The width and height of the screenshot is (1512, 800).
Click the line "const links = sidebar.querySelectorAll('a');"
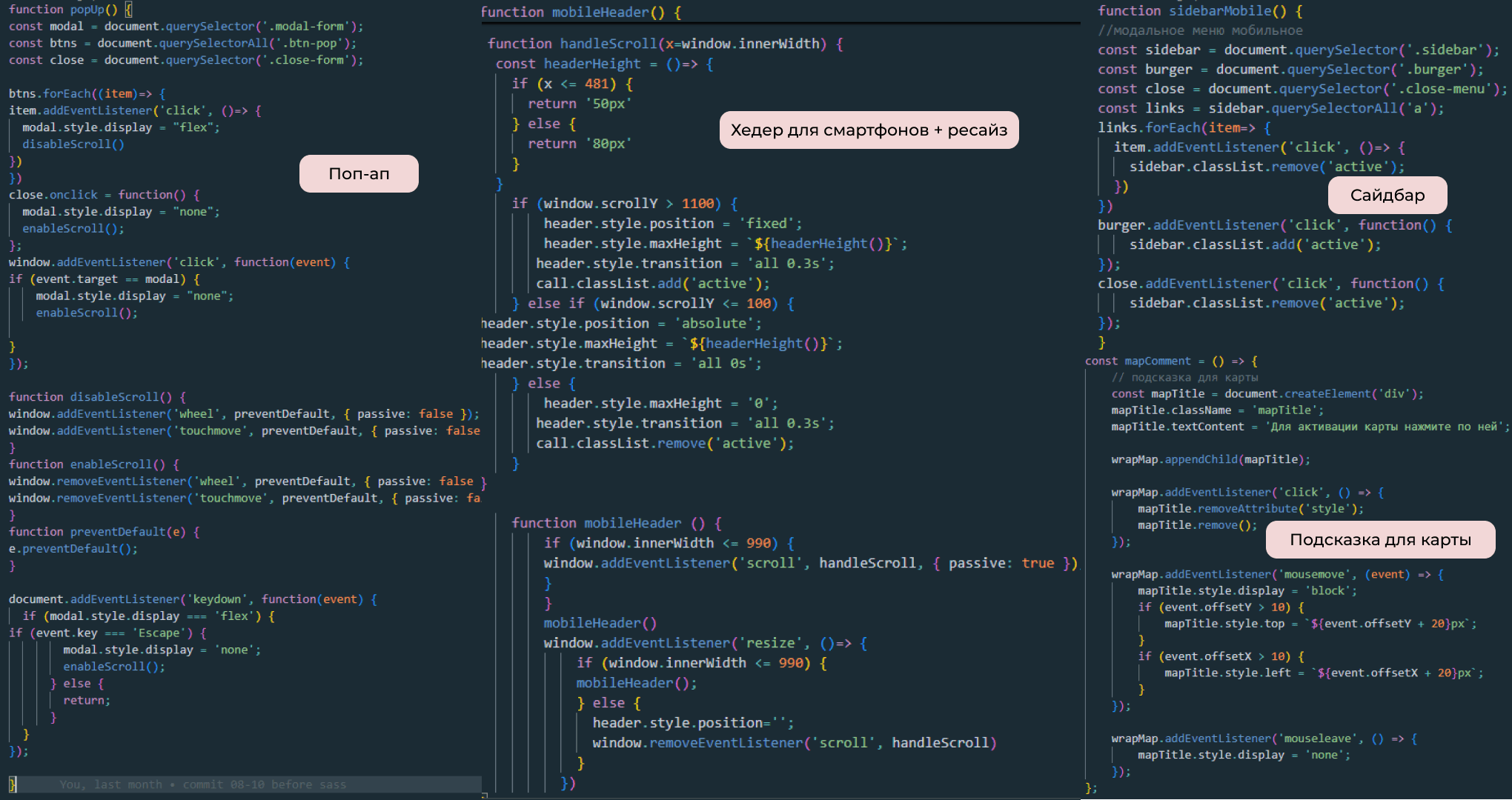pos(1271,108)
